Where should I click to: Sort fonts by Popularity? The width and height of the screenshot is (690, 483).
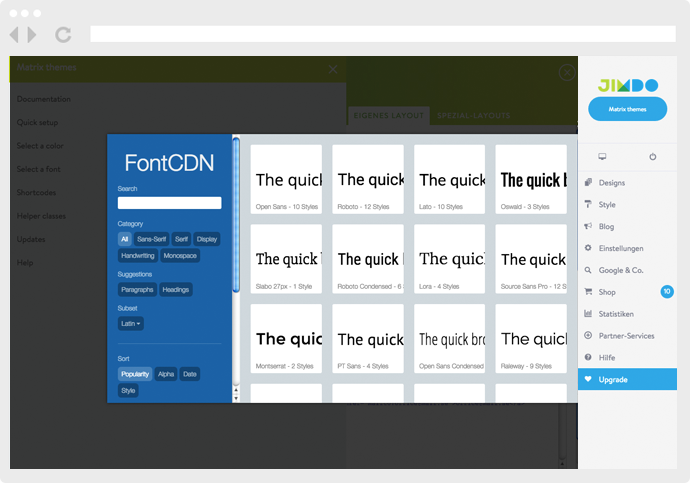click(x=135, y=374)
